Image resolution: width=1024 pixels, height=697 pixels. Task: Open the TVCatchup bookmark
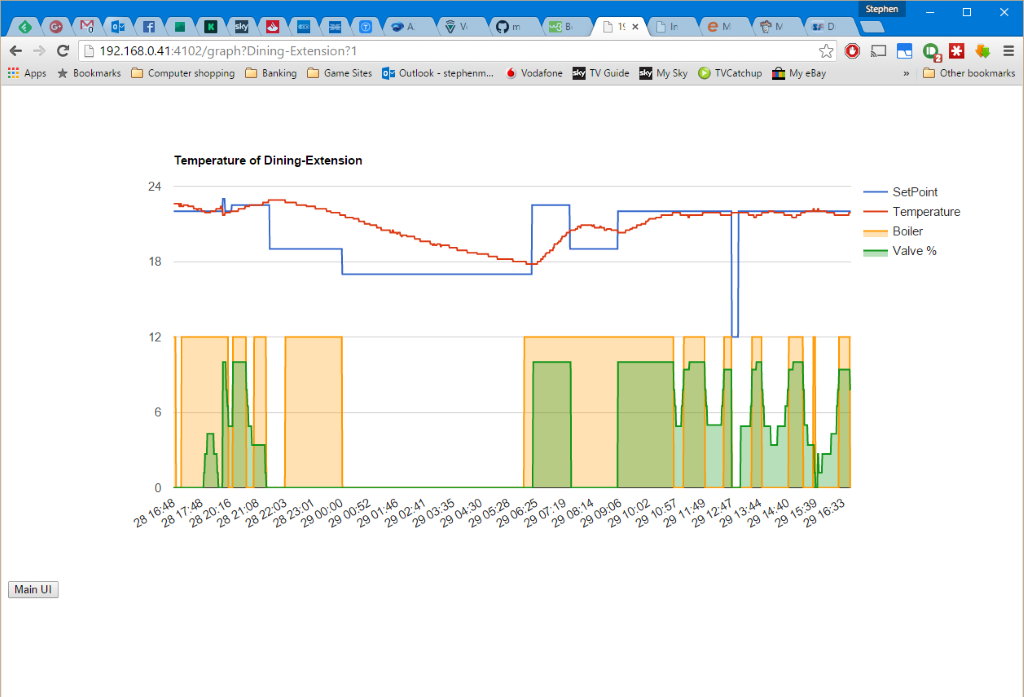(730, 73)
